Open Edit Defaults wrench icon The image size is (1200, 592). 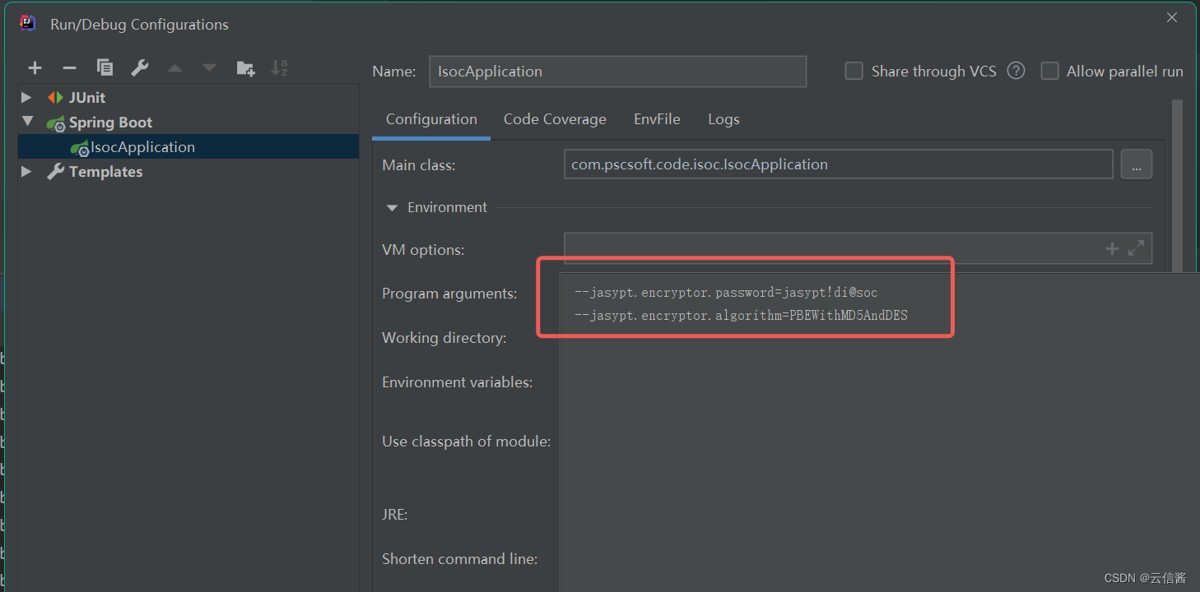pos(140,68)
